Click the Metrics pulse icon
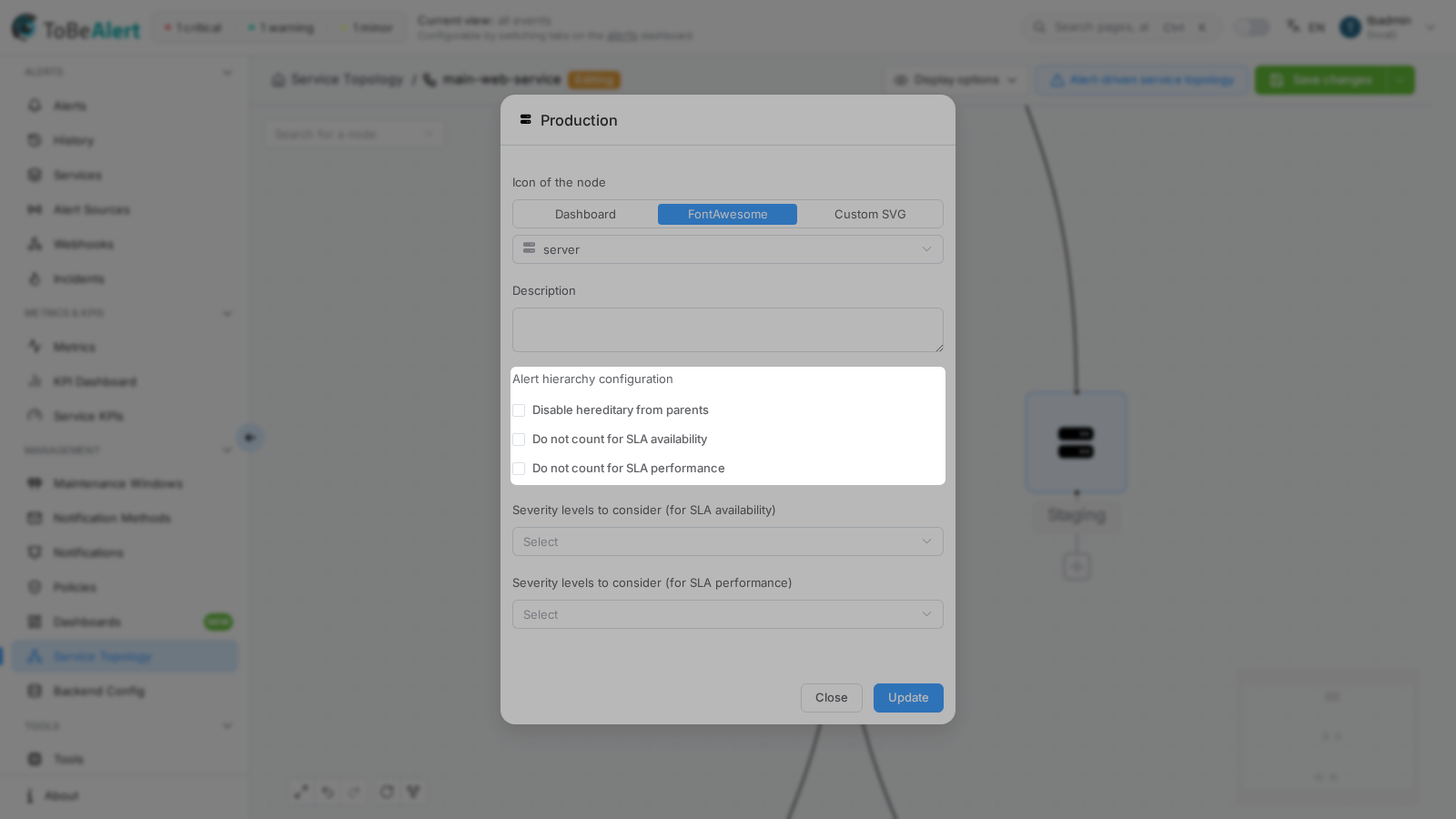This screenshot has width=1456, height=819. (35, 347)
